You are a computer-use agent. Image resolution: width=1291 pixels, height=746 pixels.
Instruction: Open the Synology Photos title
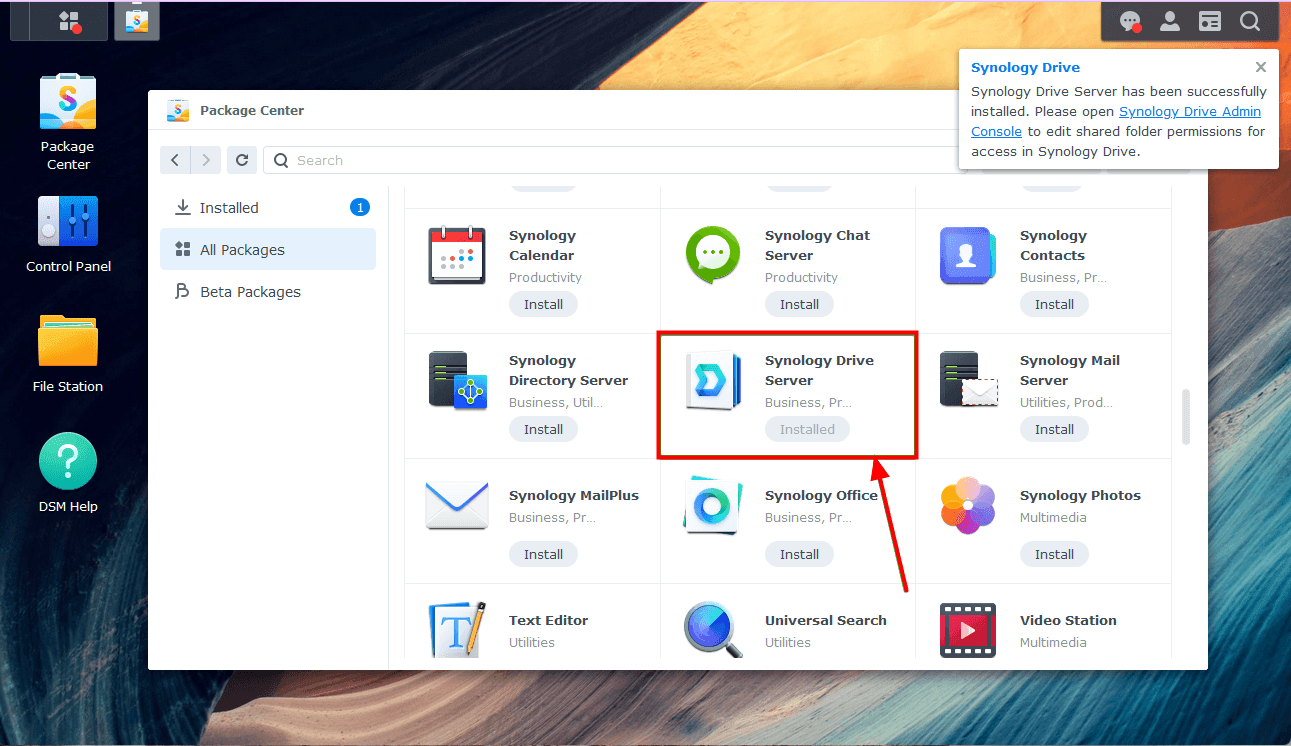point(1081,496)
